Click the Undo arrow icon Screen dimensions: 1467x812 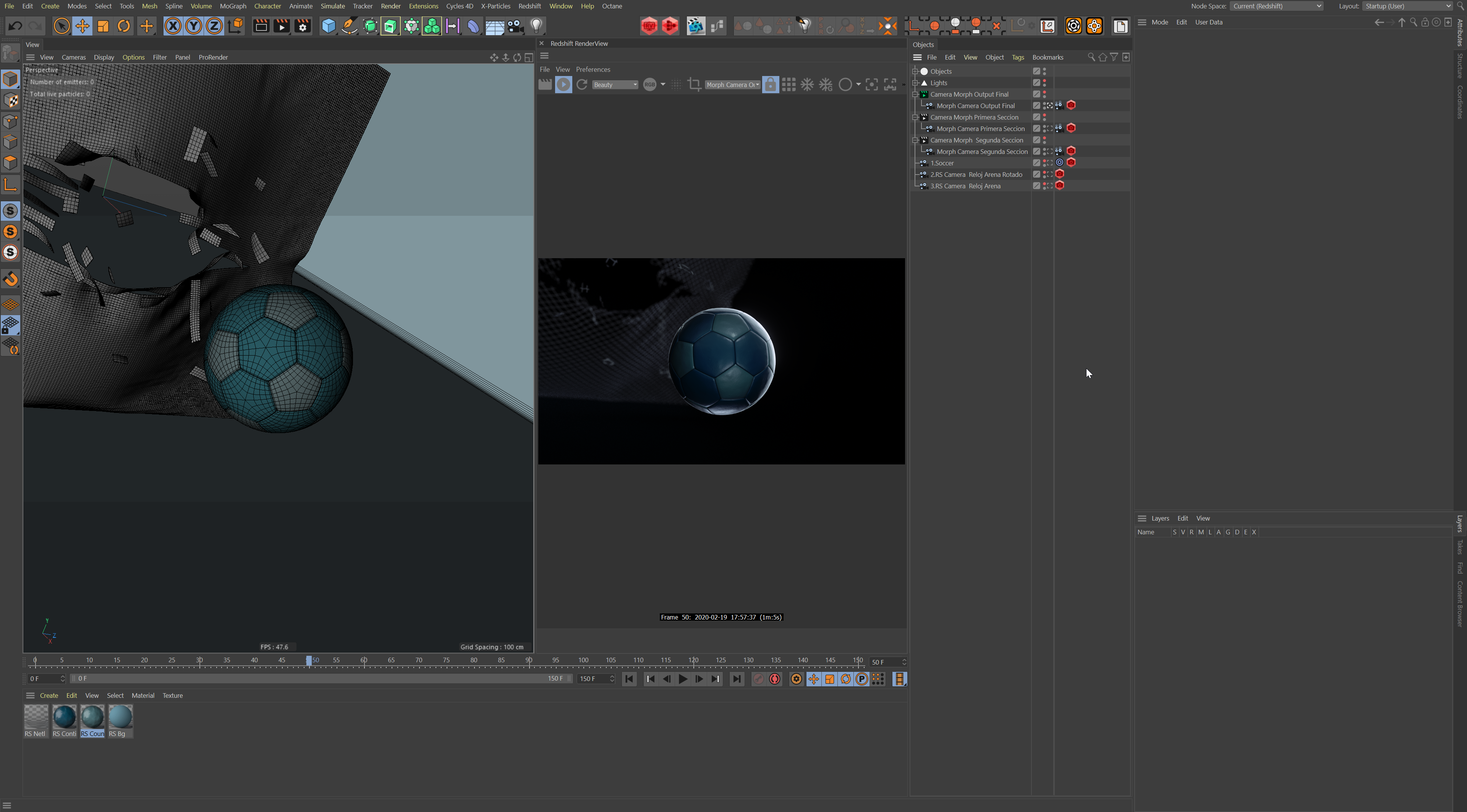coord(15,26)
